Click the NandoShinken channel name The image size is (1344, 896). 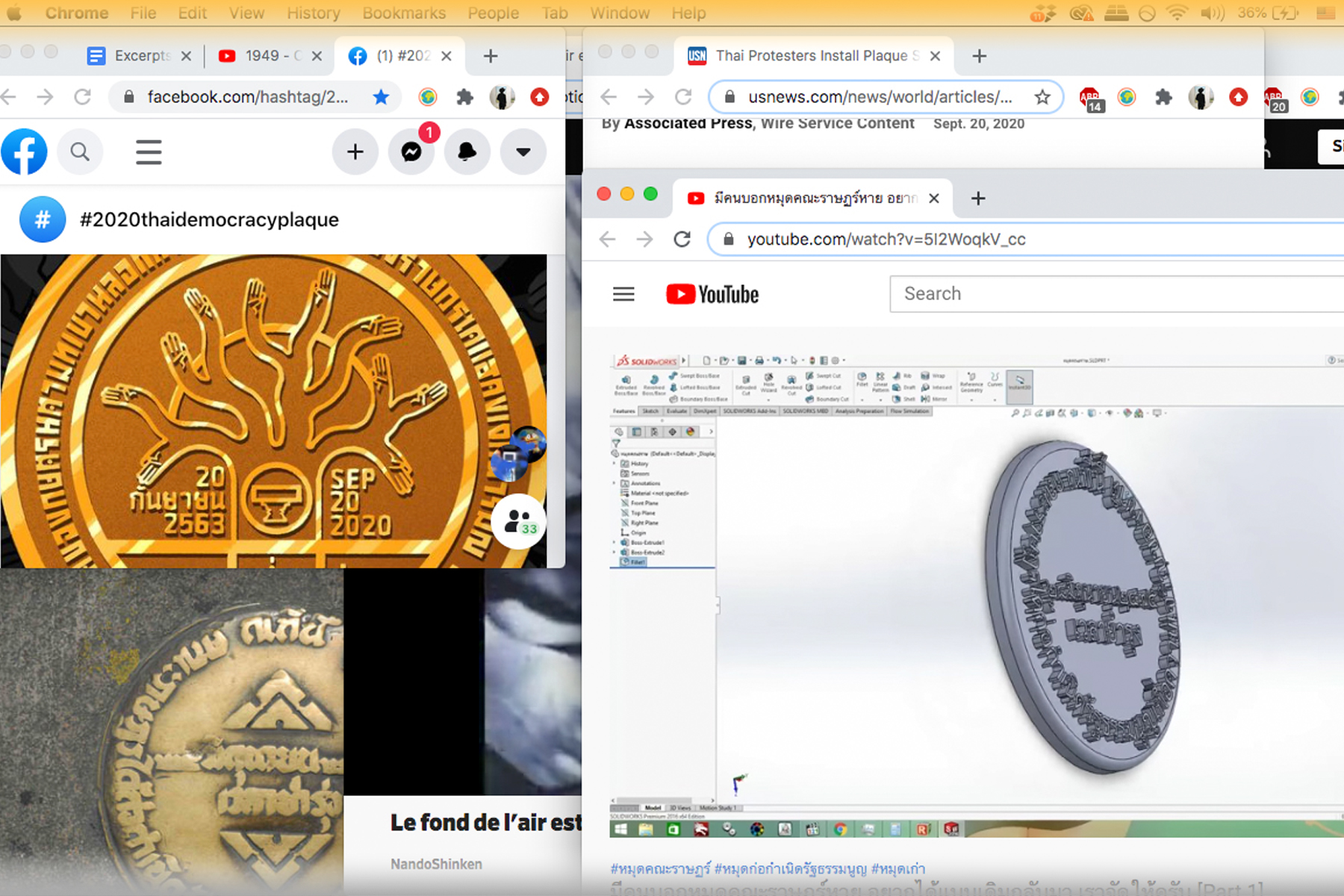436,864
